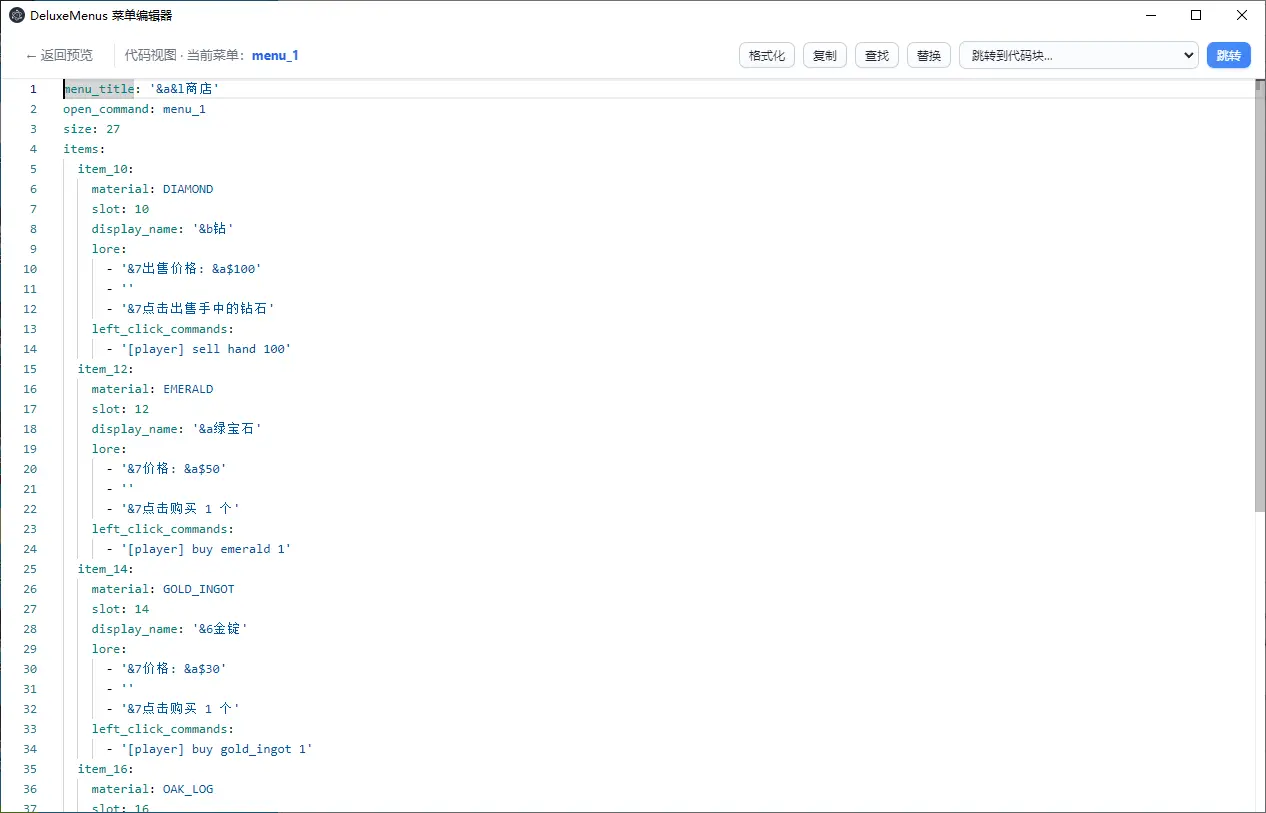Click the menu_1 current menu name
Viewport: 1266px width, 813px height.
coord(275,55)
